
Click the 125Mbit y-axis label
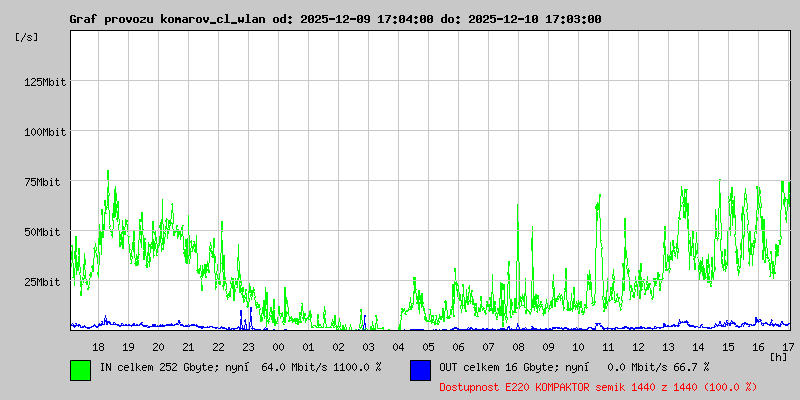click(42, 82)
